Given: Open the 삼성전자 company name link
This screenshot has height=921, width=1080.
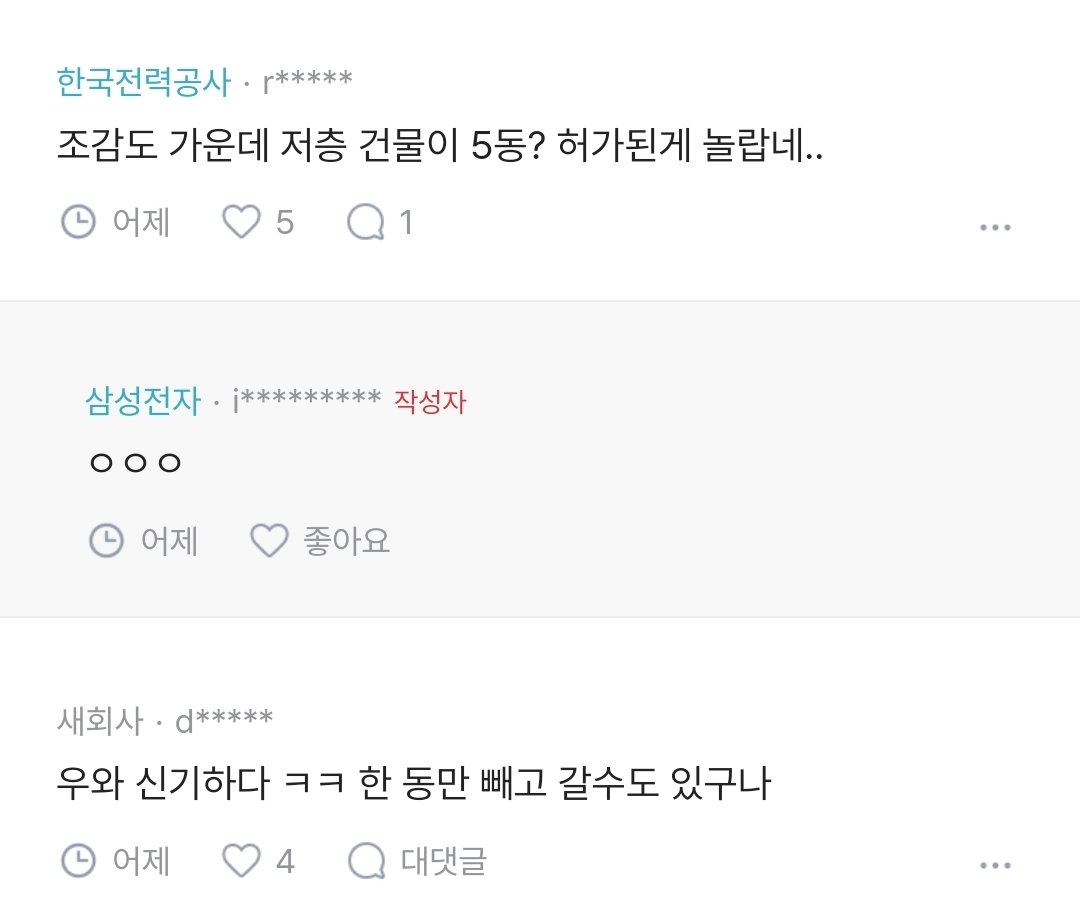Looking at the screenshot, I should pyautogui.click(x=143, y=400).
